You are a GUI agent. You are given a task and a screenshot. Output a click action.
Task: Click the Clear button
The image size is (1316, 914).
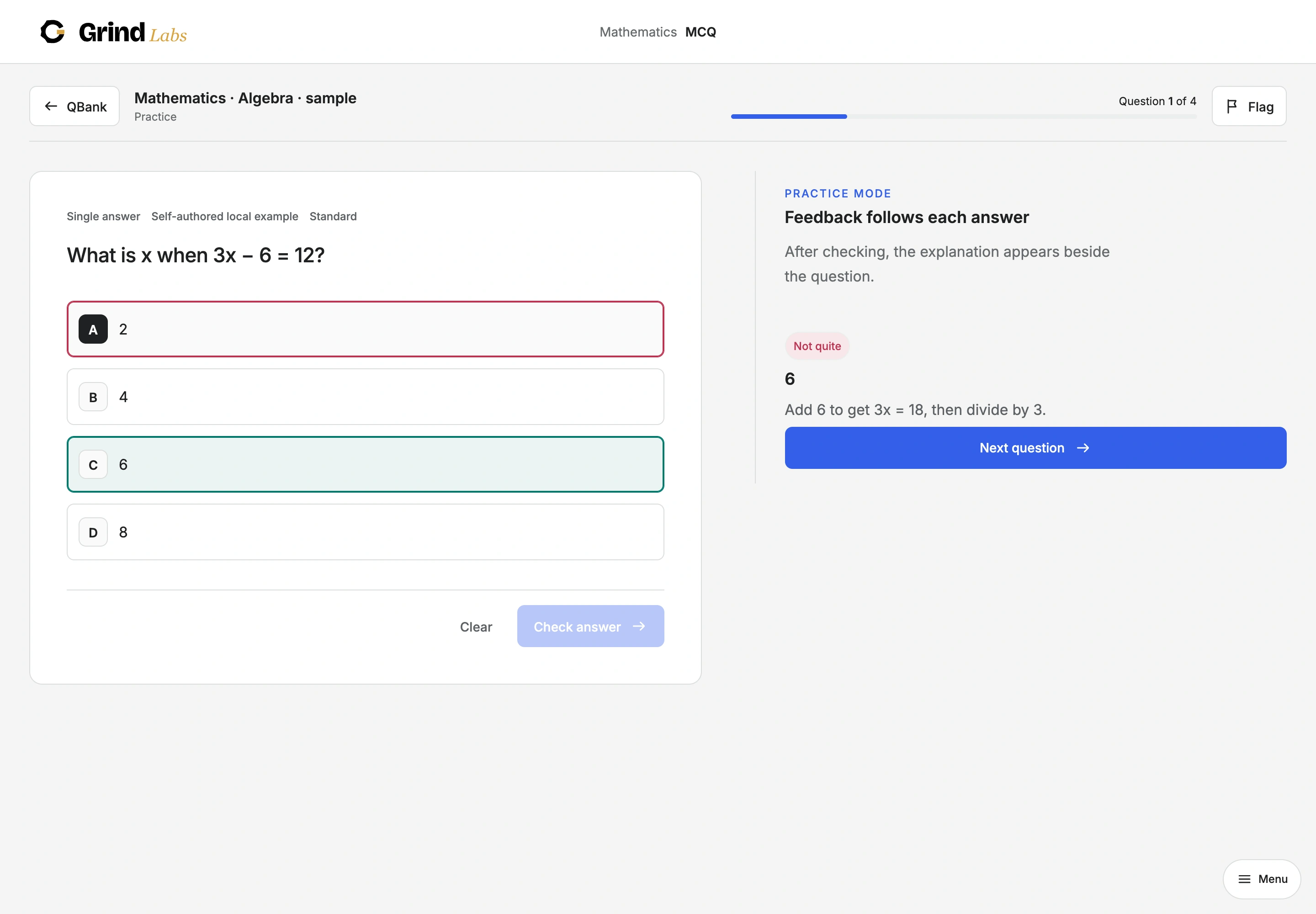pos(476,627)
